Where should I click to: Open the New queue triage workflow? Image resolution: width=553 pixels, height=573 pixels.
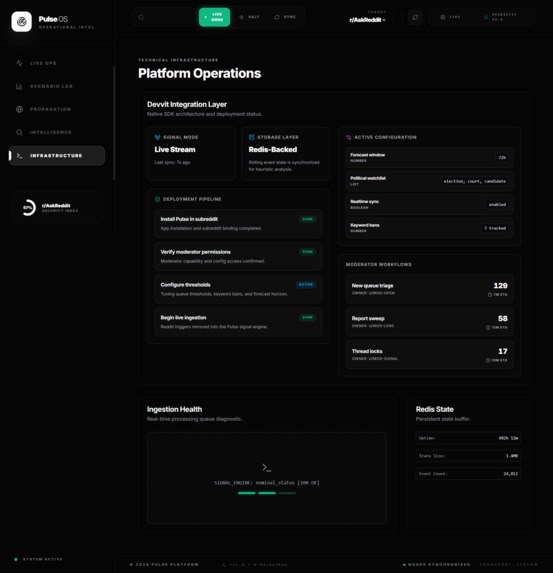pyautogui.click(x=429, y=289)
